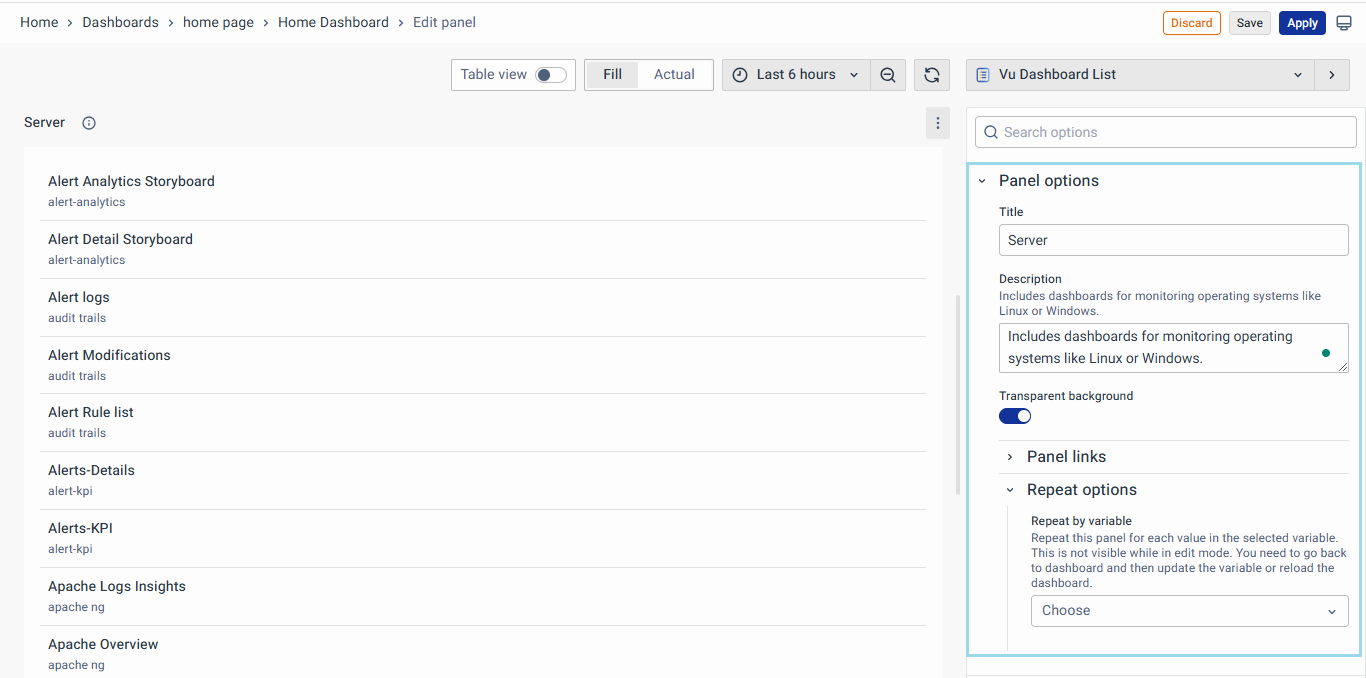Navigate to the Dashboards breadcrumb

click(x=120, y=22)
